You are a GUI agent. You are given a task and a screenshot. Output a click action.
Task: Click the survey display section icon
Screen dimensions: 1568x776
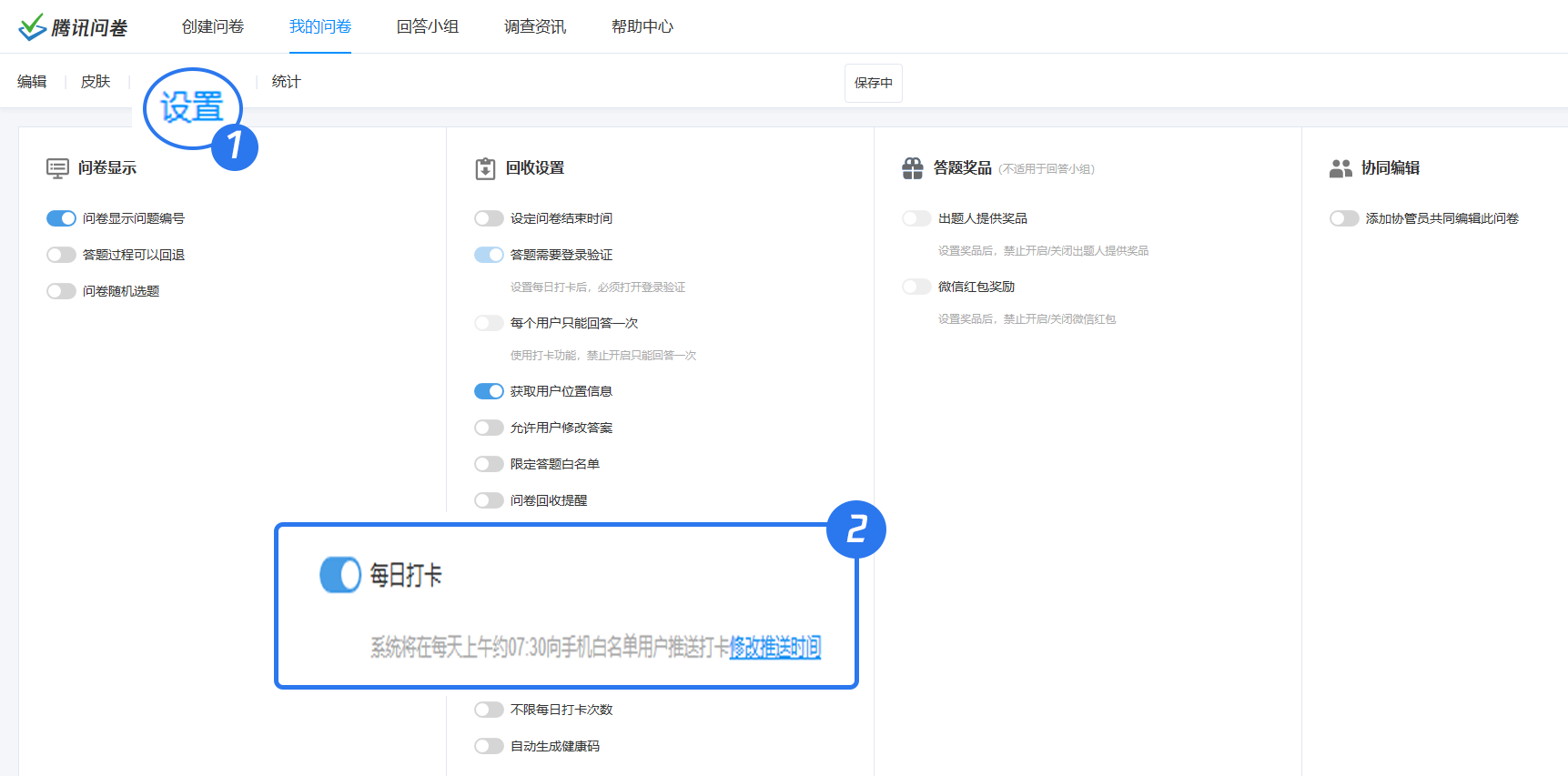click(57, 168)
